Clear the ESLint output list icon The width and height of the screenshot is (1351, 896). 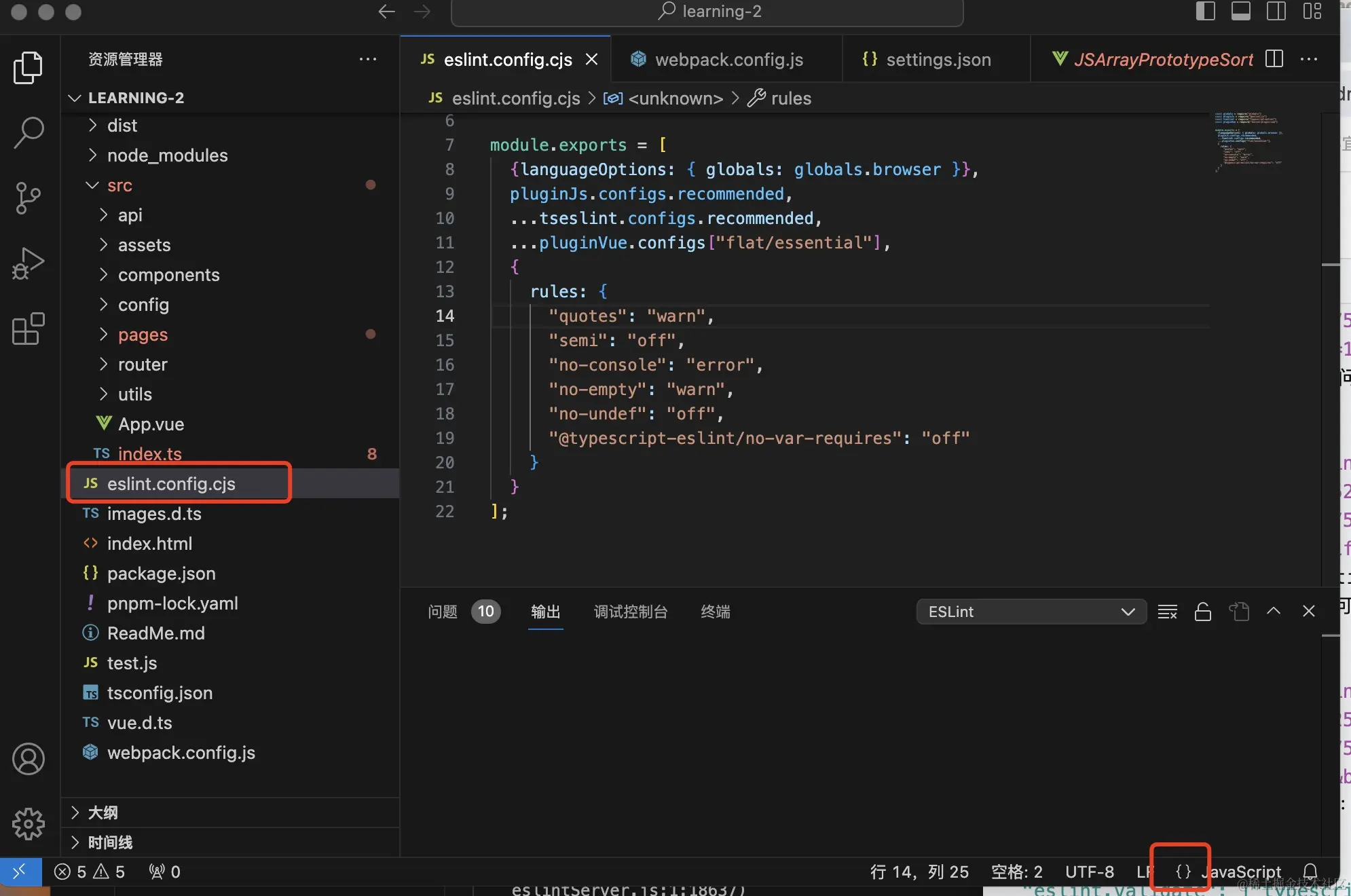click(1167, 612)
